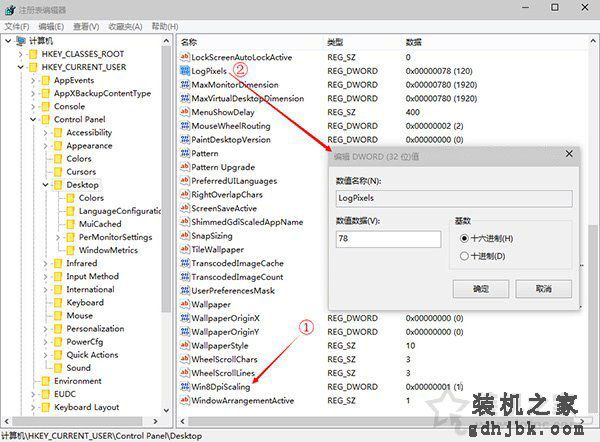Click the tree pane vertical scrollbar down arrow
Viewport: 600px width, 442px height.
(166, 411)
